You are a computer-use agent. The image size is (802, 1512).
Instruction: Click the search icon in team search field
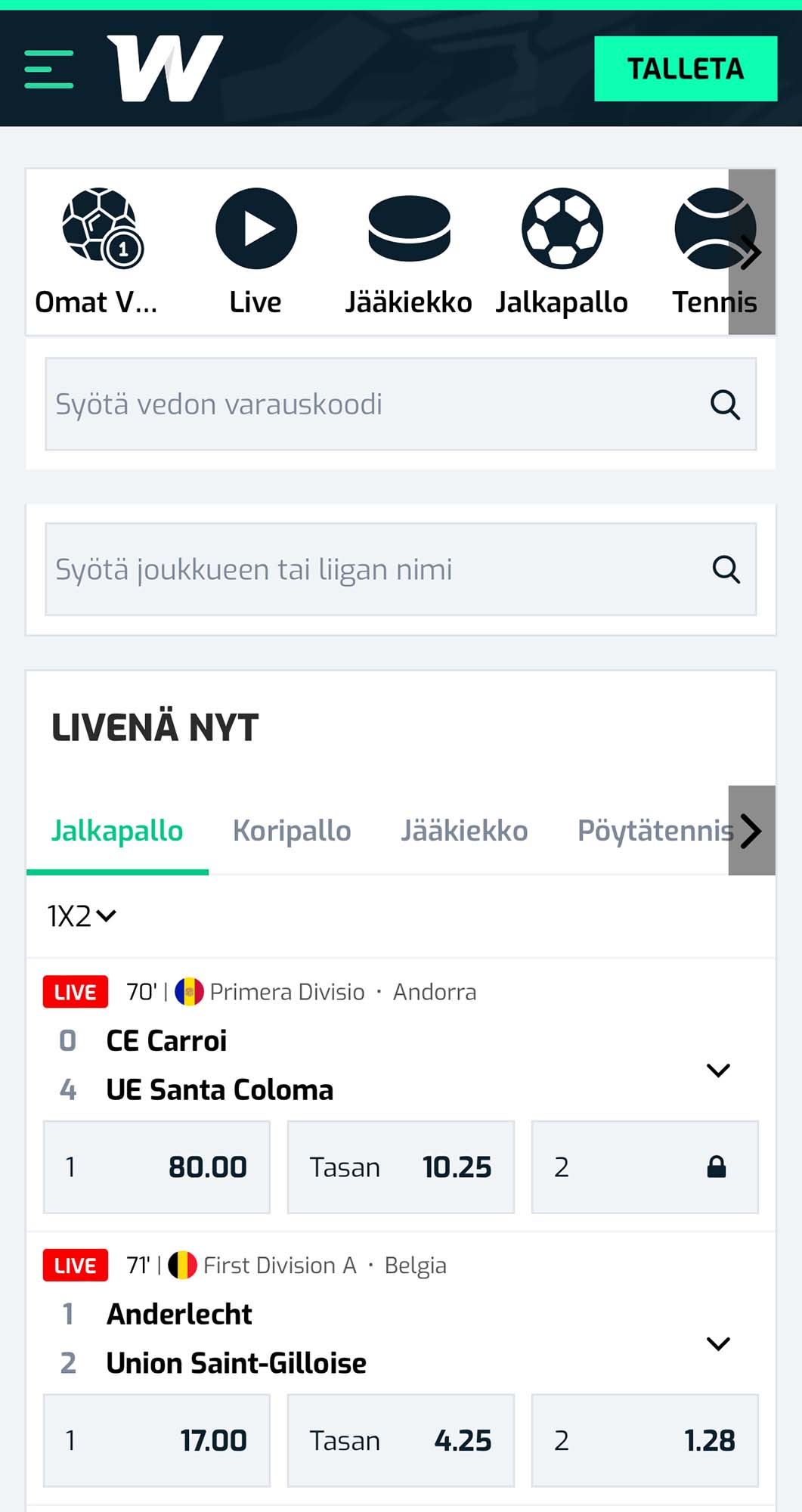coord(726,569)
